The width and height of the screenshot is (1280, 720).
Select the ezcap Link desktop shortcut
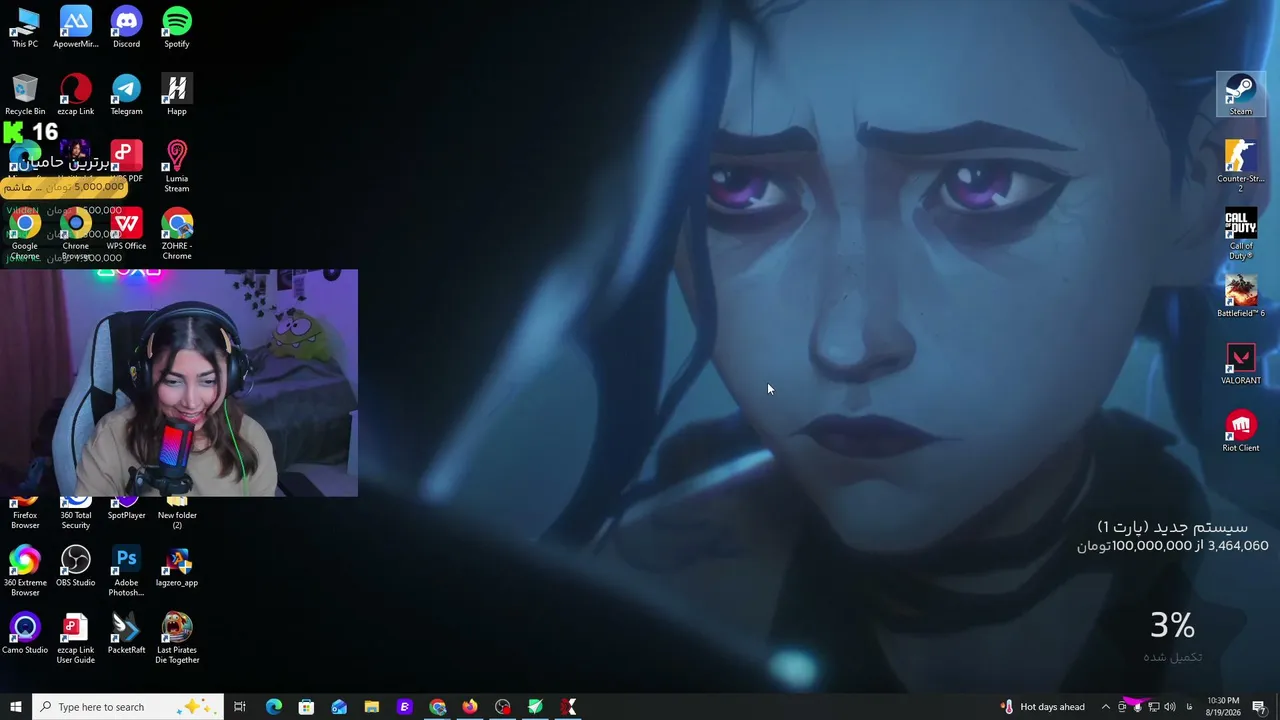click(x=76, y=95)
